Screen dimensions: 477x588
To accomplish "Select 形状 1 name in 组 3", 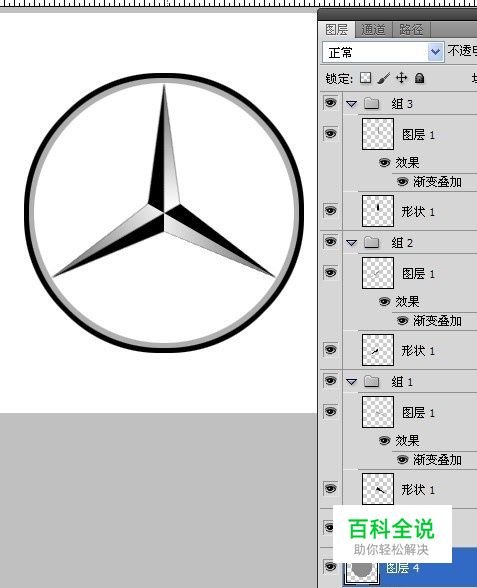I will click(x=418, y=212).
